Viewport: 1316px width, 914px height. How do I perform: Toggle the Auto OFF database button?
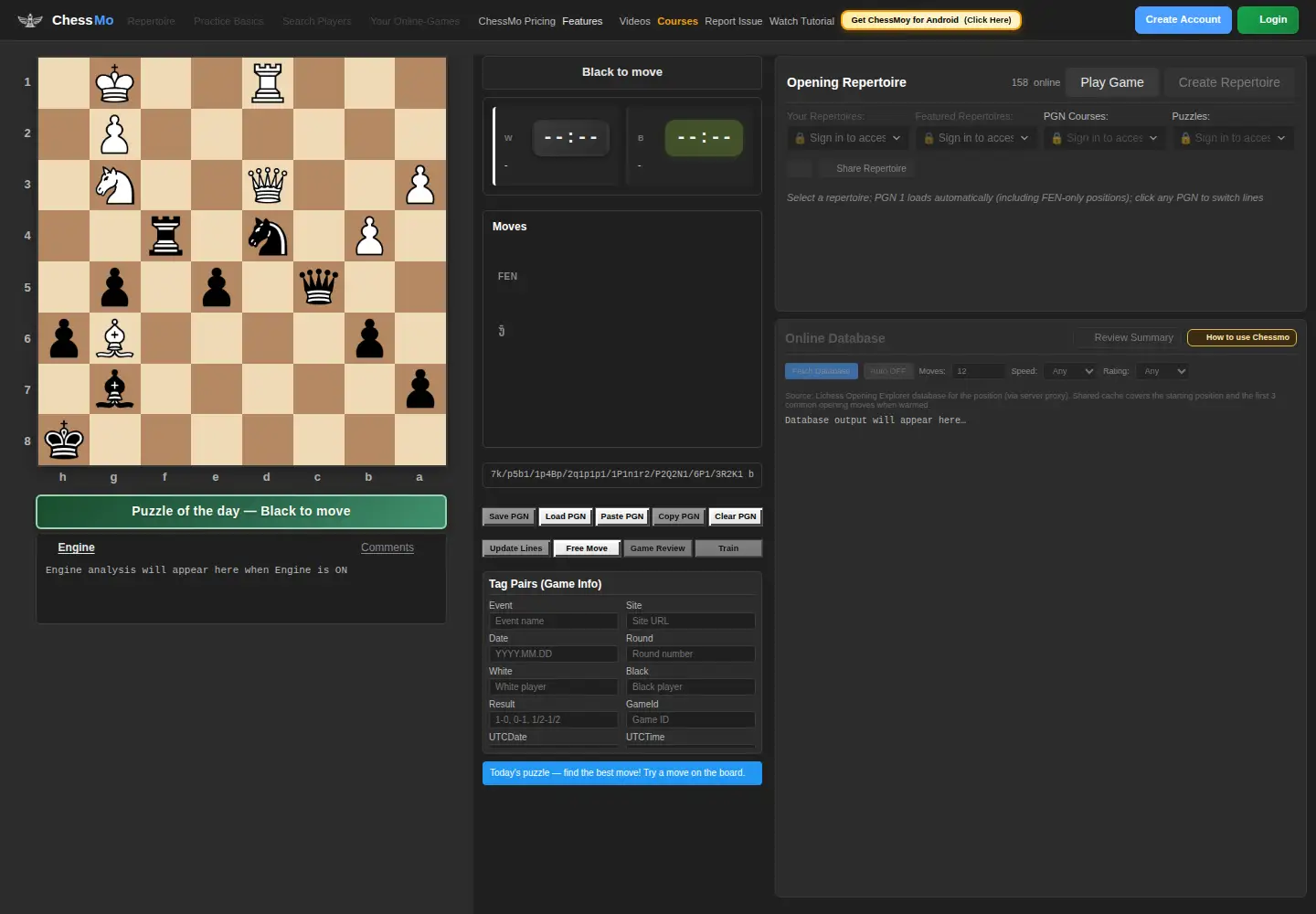887,371
